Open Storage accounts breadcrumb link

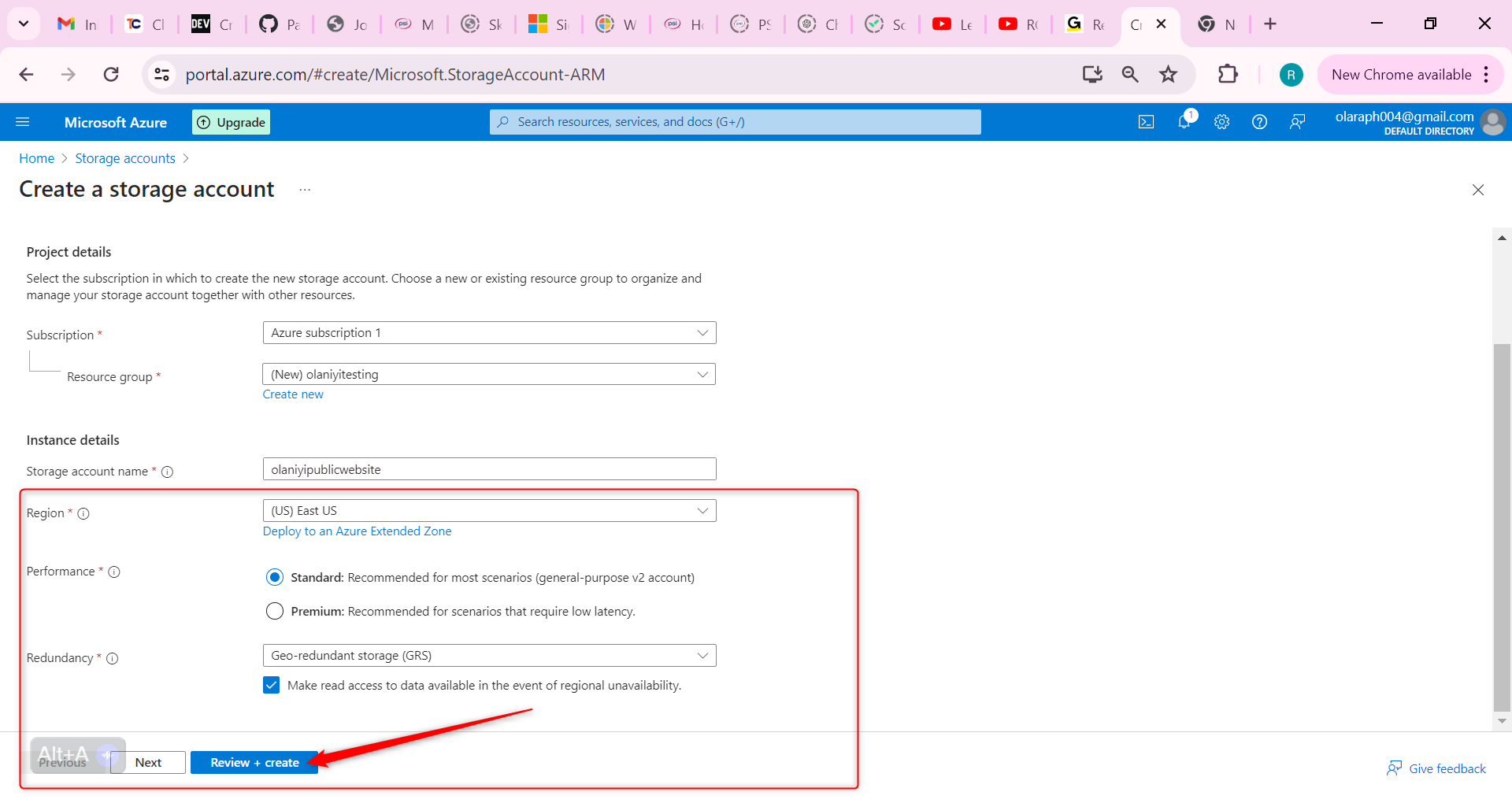(125, 158)
